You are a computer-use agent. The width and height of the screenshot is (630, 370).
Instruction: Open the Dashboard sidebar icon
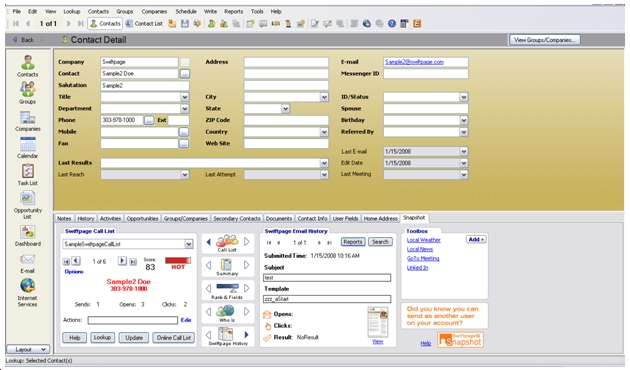click(x=27, y=235)
